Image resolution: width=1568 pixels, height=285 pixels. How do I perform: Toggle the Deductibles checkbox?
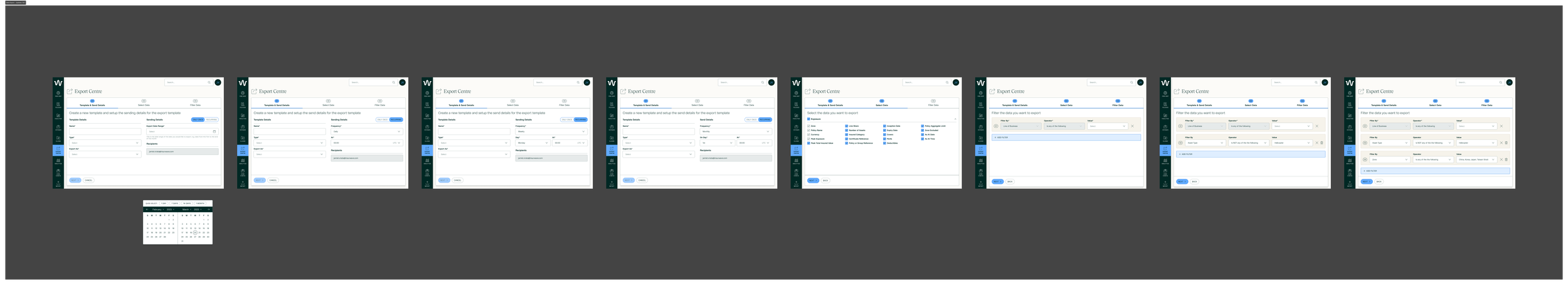coord(884,143)
